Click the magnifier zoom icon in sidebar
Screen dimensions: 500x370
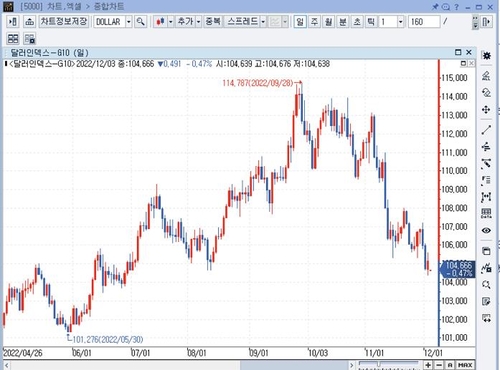pos(486,284)
